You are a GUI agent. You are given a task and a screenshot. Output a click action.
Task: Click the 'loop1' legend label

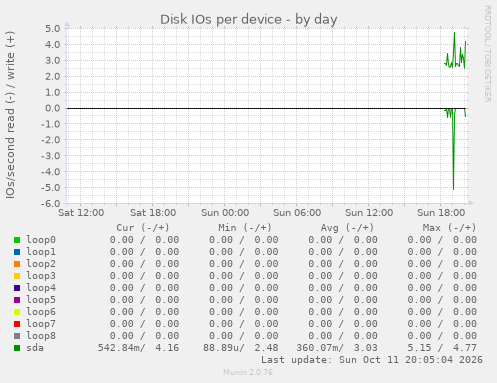[x=41, y=252]
